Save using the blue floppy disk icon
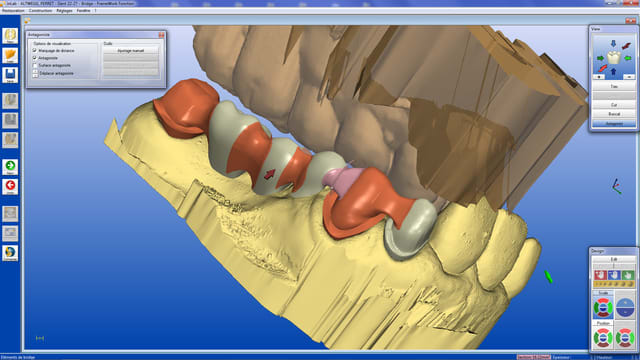Viewport: 640px width, 360px height. pyautogui.click(x=10, y=75)
